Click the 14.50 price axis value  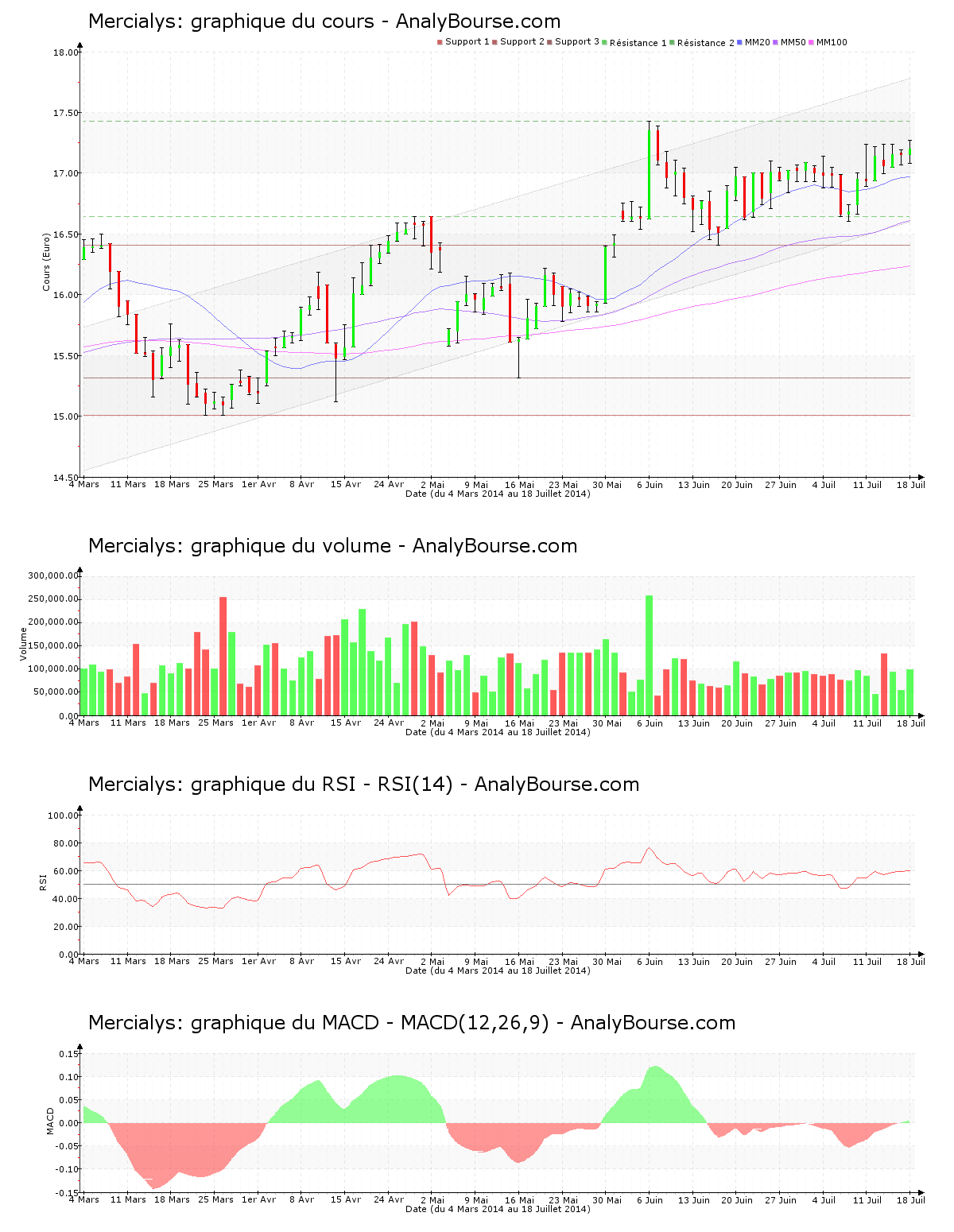[x=66, y=477]
